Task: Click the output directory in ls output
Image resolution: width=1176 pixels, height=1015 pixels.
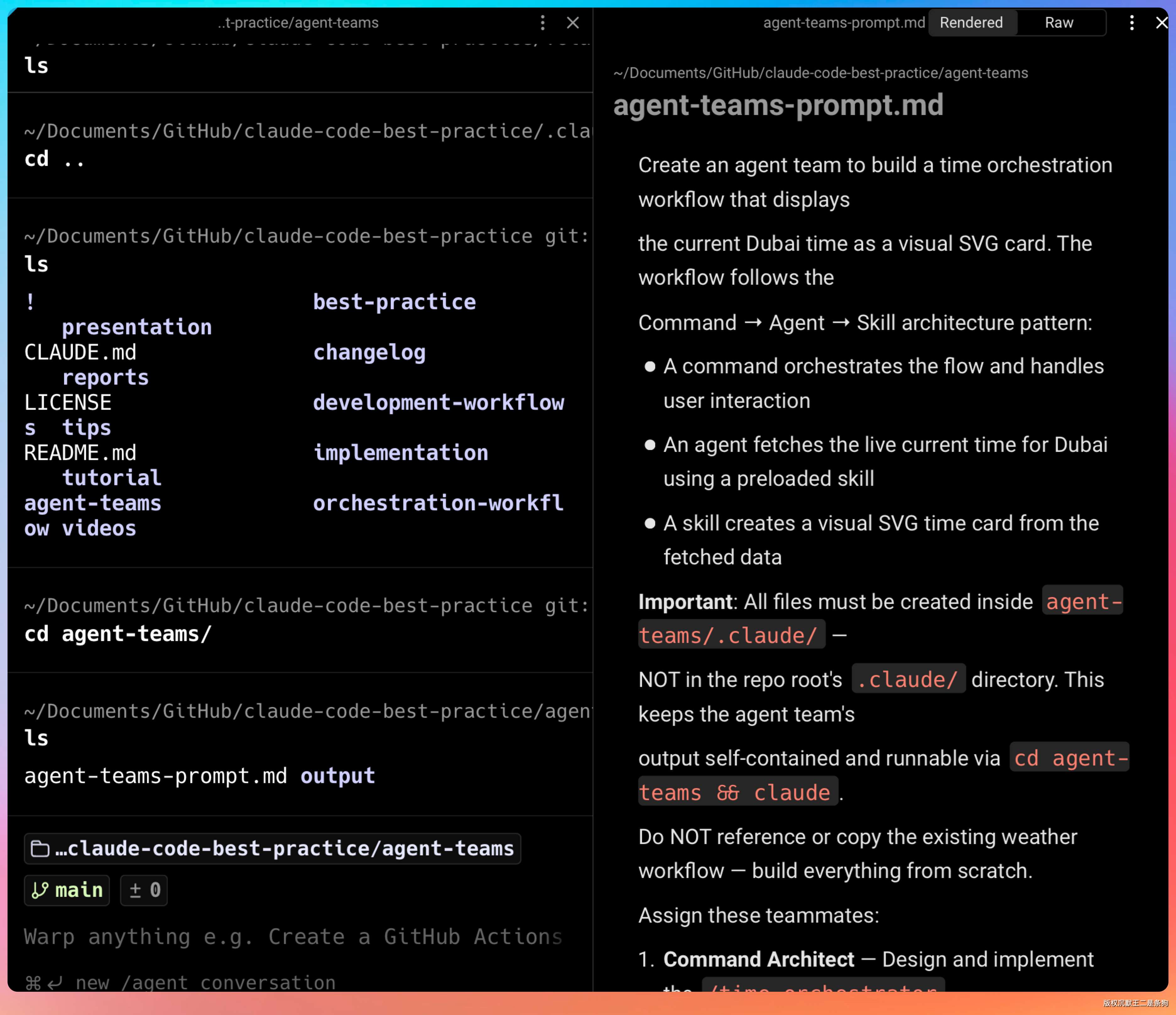Action: coord(338,776)
